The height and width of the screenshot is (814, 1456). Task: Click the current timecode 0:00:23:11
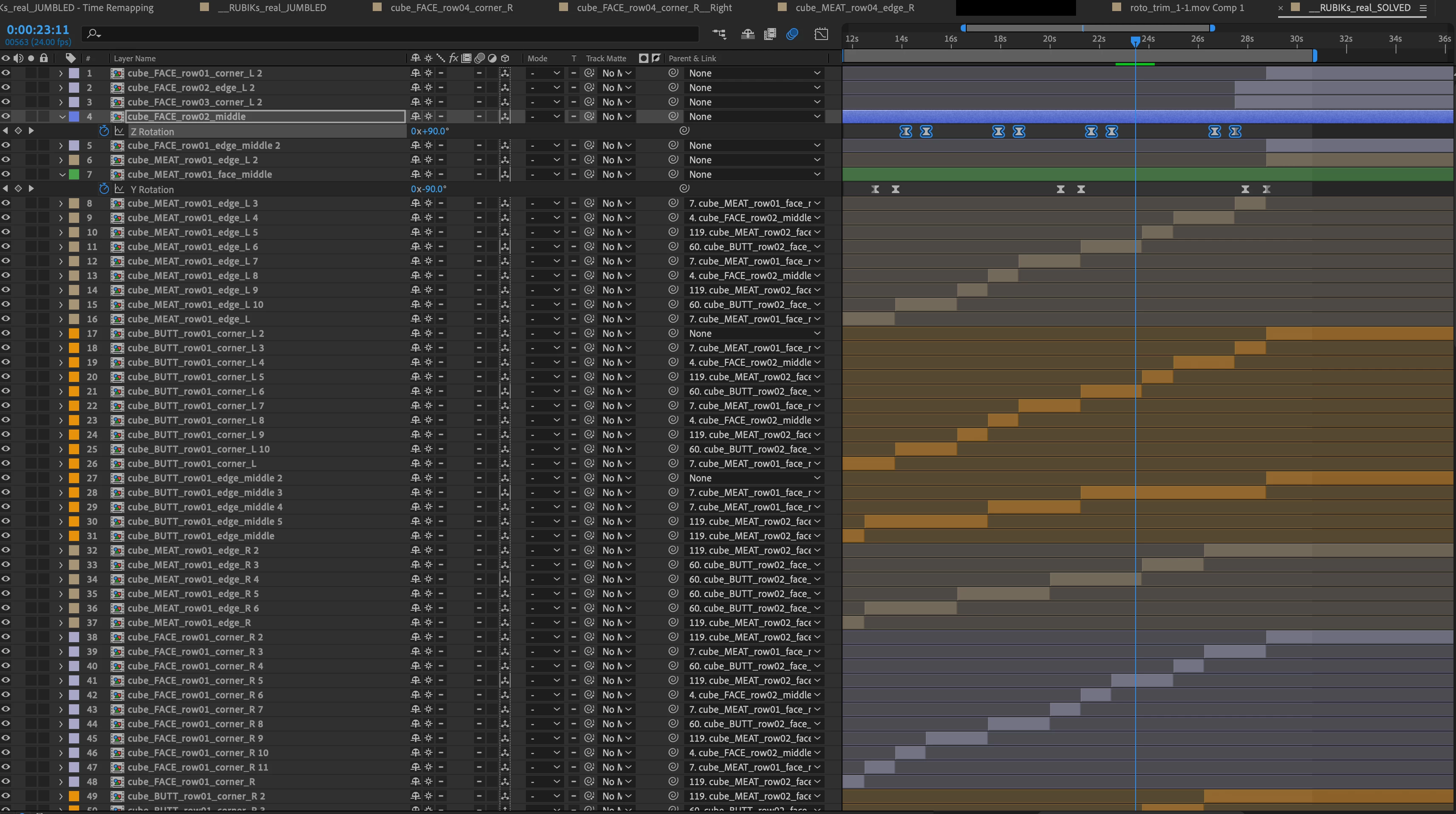coord(38,30)
